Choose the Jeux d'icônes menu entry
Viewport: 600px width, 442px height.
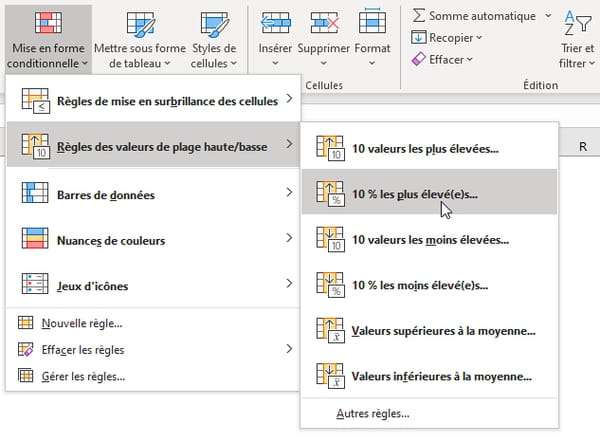coord(153,285)
